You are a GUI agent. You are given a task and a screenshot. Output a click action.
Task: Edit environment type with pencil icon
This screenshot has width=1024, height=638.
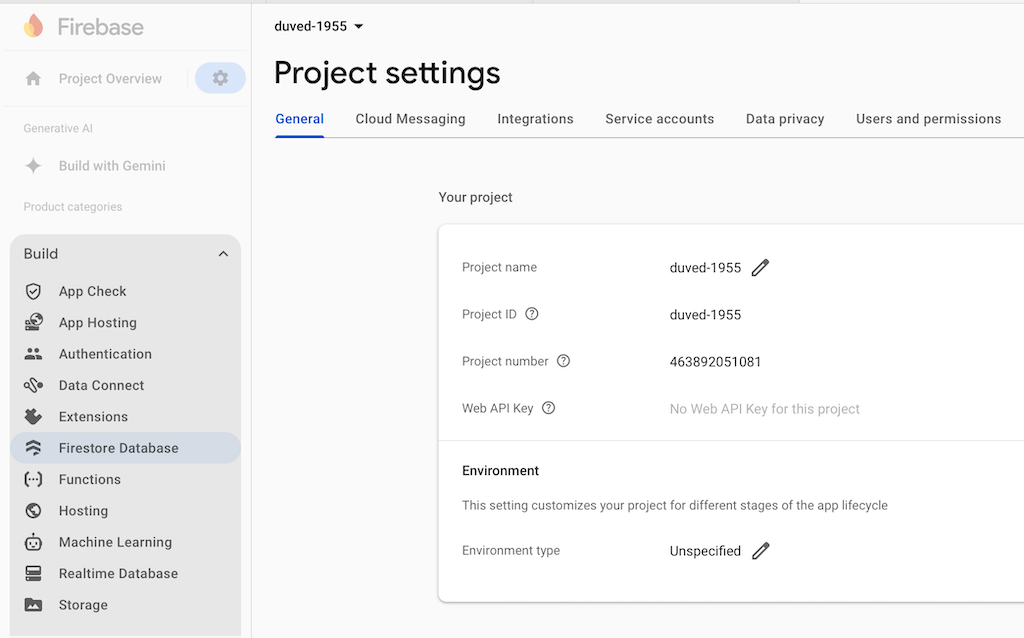tap(760, 551)
